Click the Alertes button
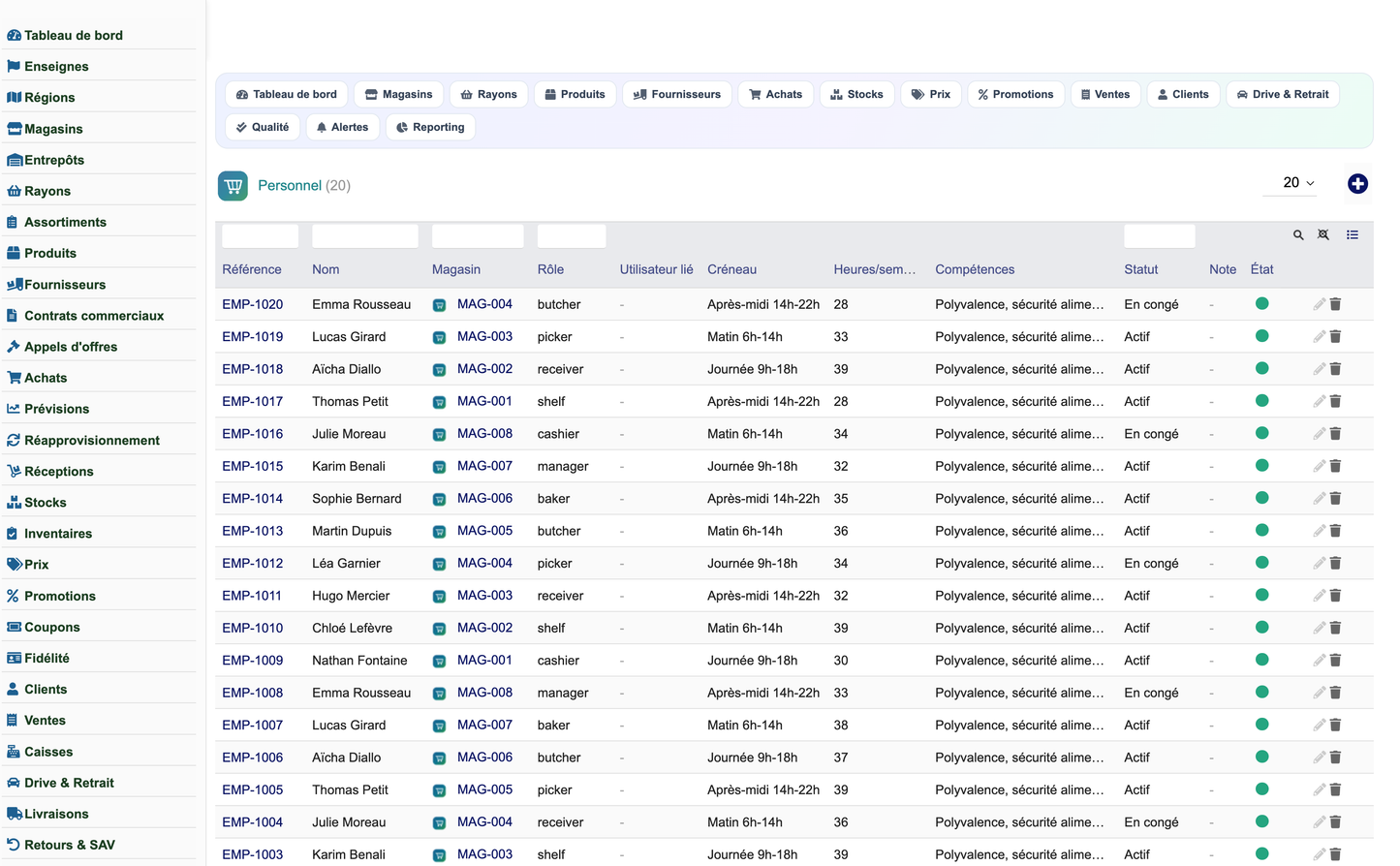The height and width of the screenshot is (866, 1400). point(342,127)
